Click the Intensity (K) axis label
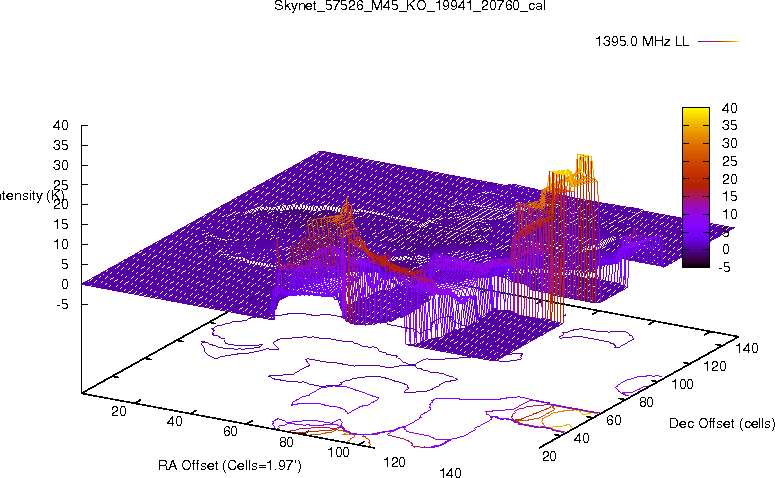The width and height of the screenshot is (775, 478). 32,196
